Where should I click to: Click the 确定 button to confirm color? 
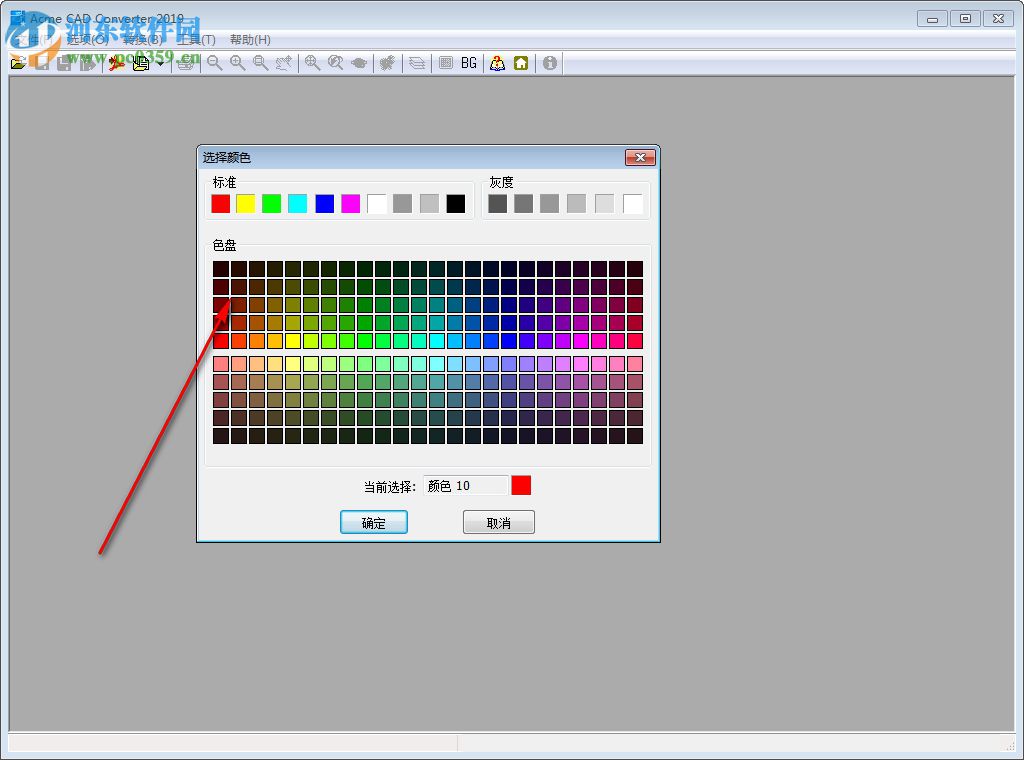tap(373, 521)
